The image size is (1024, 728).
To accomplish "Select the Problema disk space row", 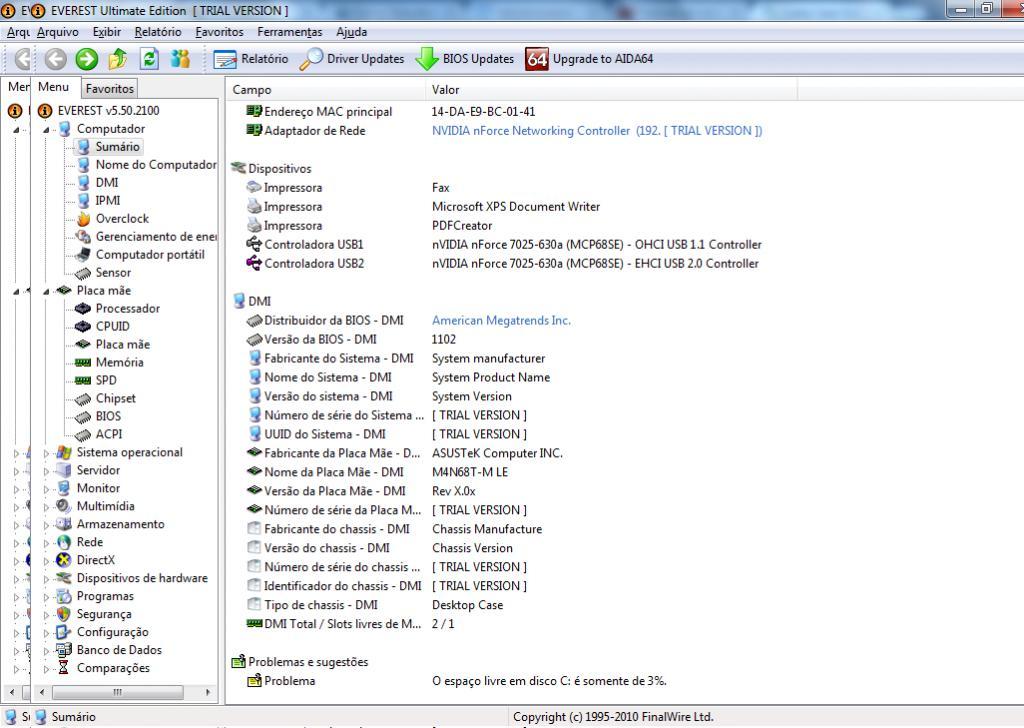I will [x=456, y=681].
